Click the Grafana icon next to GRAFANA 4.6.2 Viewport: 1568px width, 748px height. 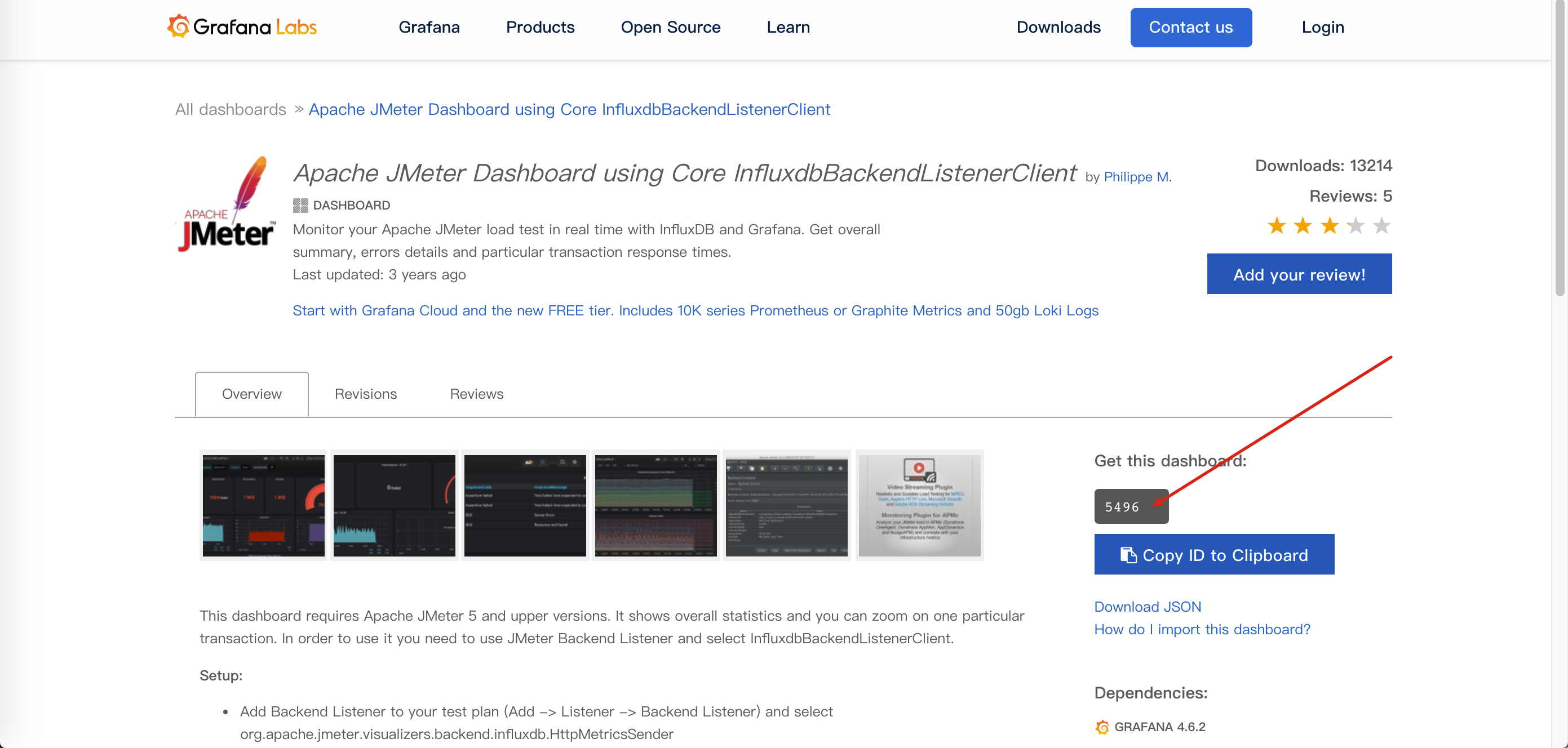[1102, 727]
